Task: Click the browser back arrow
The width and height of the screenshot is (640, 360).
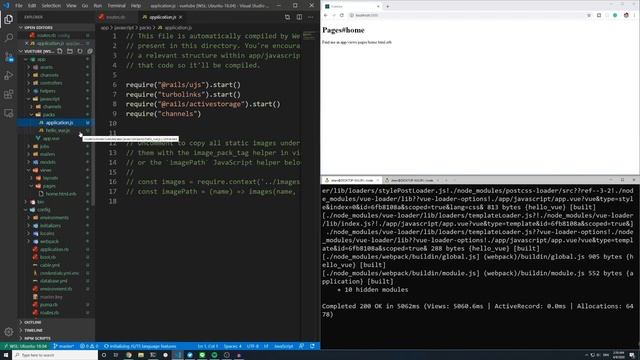Action: tap(326, 15)
